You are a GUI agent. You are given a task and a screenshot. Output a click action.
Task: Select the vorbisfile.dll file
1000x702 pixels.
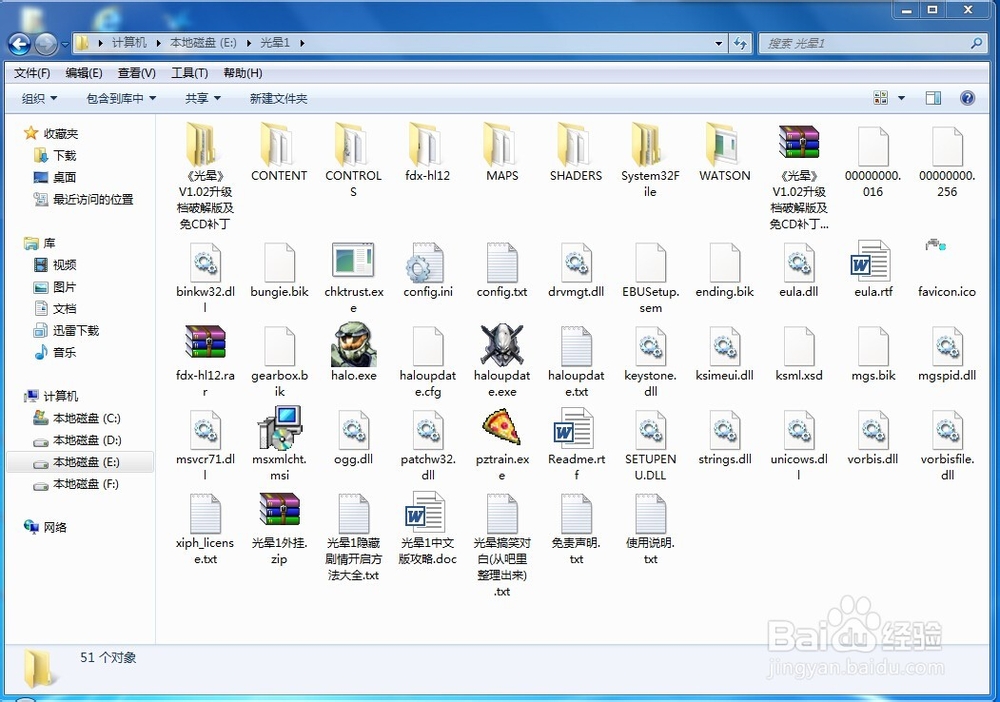947,430
